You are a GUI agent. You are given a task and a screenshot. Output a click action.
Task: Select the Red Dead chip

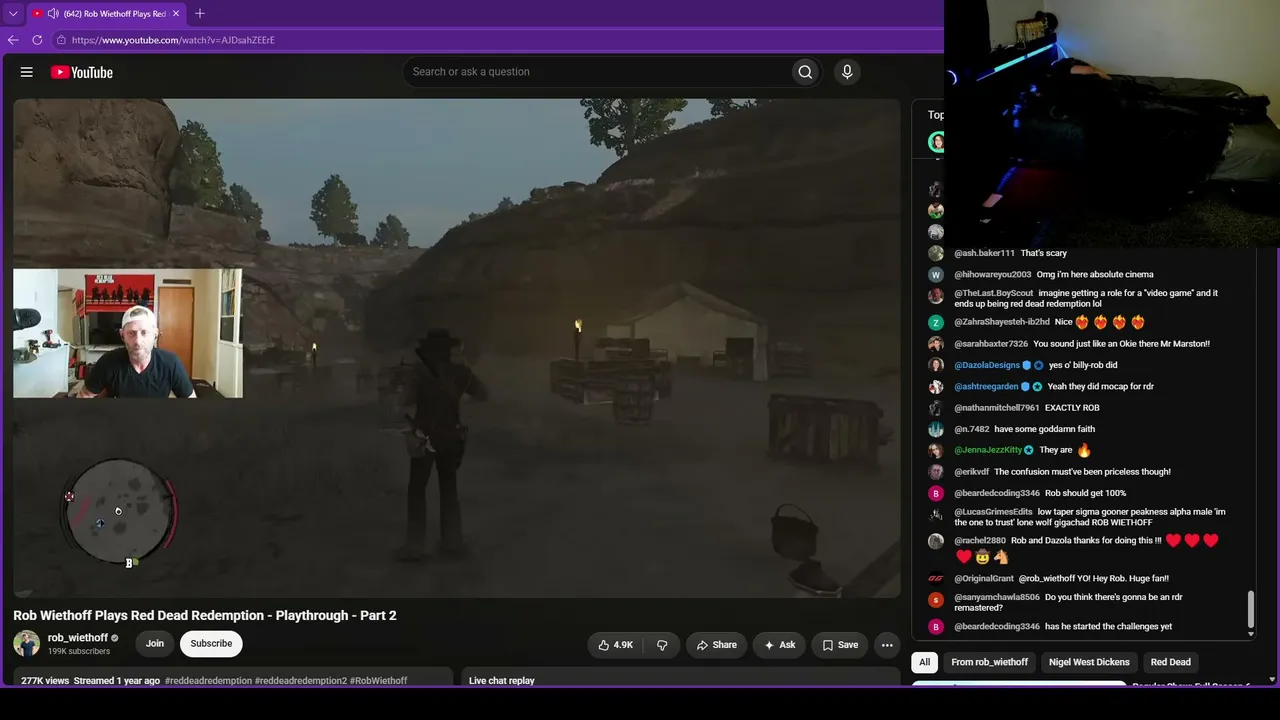(1170, 662)
